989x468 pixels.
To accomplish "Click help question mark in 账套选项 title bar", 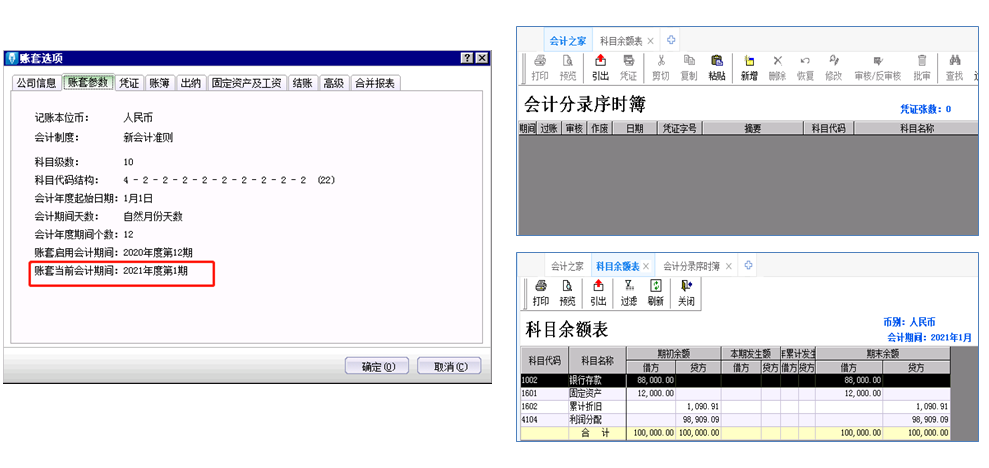I will (467, 58).
